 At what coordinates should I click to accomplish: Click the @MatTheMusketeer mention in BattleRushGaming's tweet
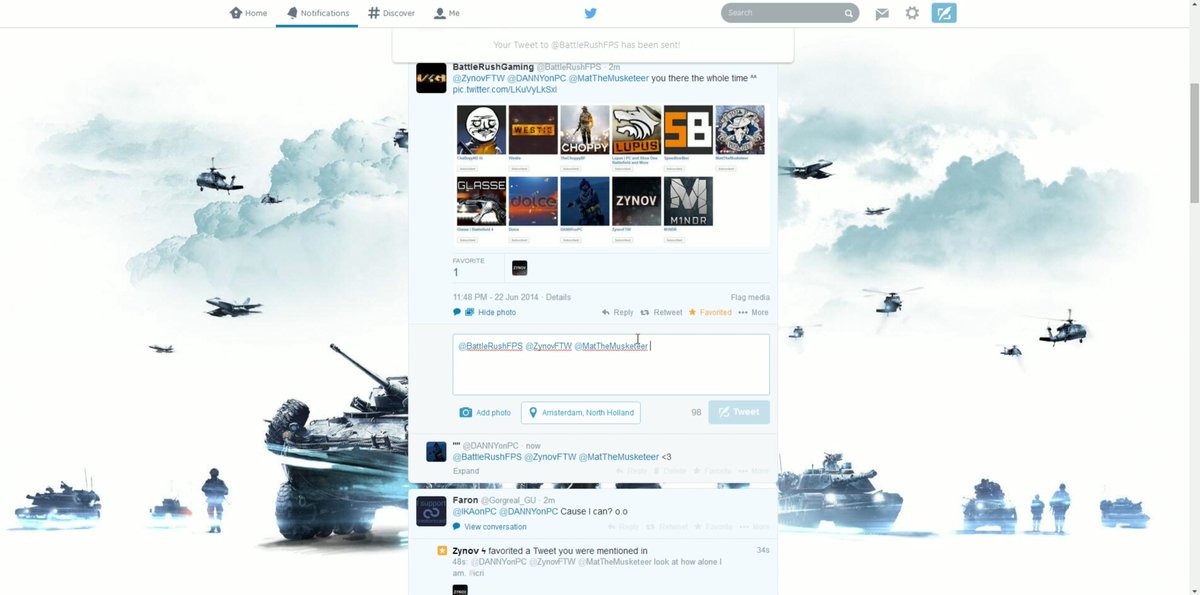(608, 78)
